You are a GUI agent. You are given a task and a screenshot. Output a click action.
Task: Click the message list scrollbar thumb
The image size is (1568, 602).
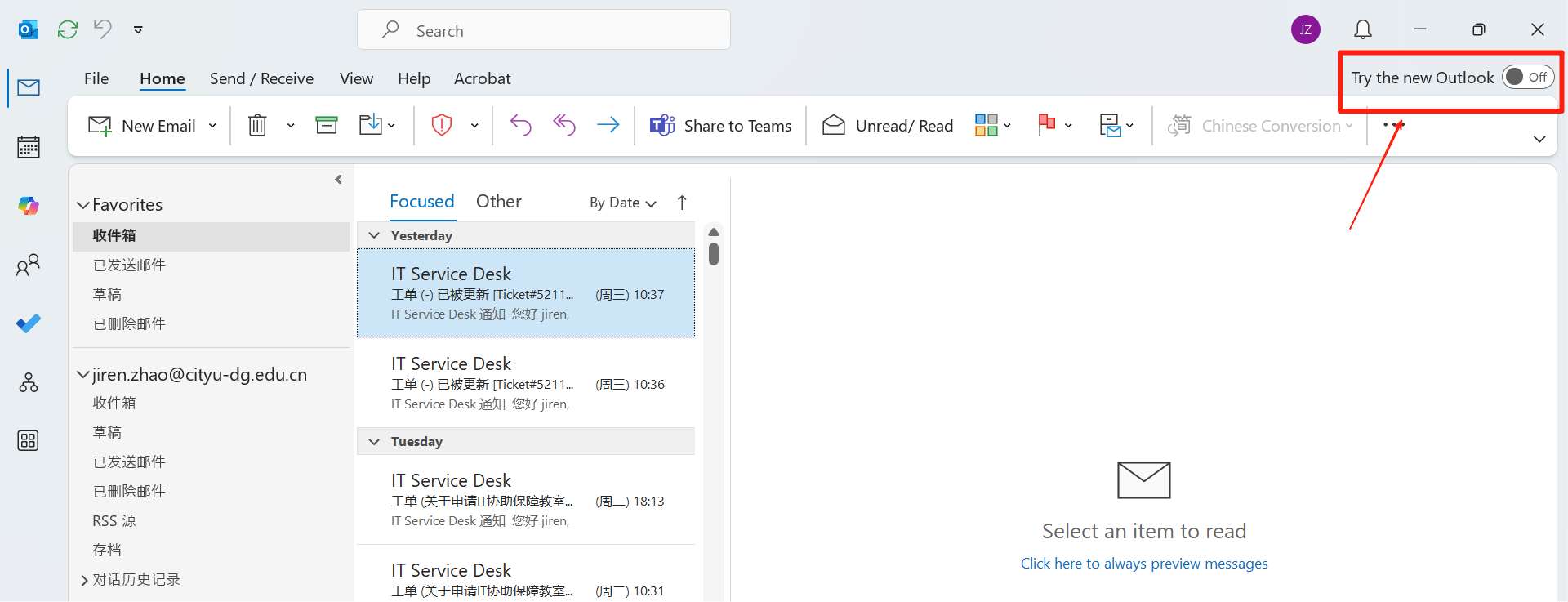tap(714, 254)
